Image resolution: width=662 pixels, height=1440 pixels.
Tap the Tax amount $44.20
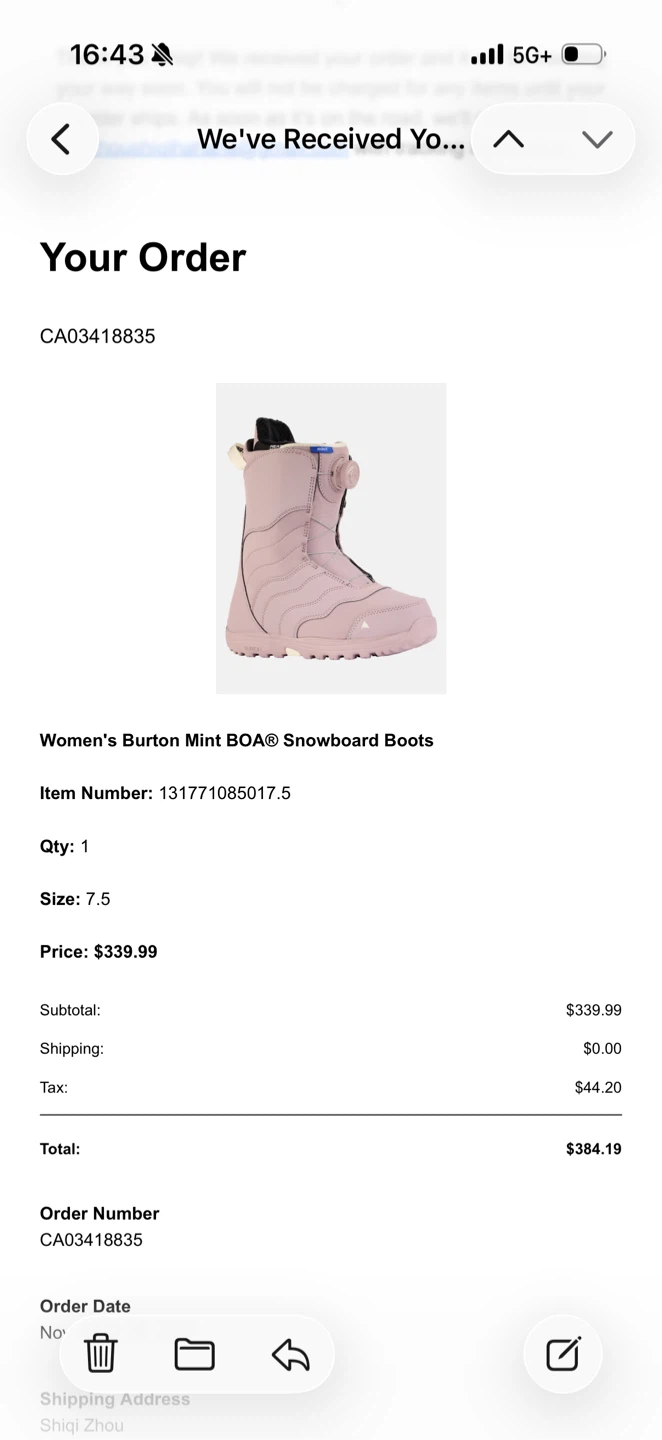click(598, 1087)
